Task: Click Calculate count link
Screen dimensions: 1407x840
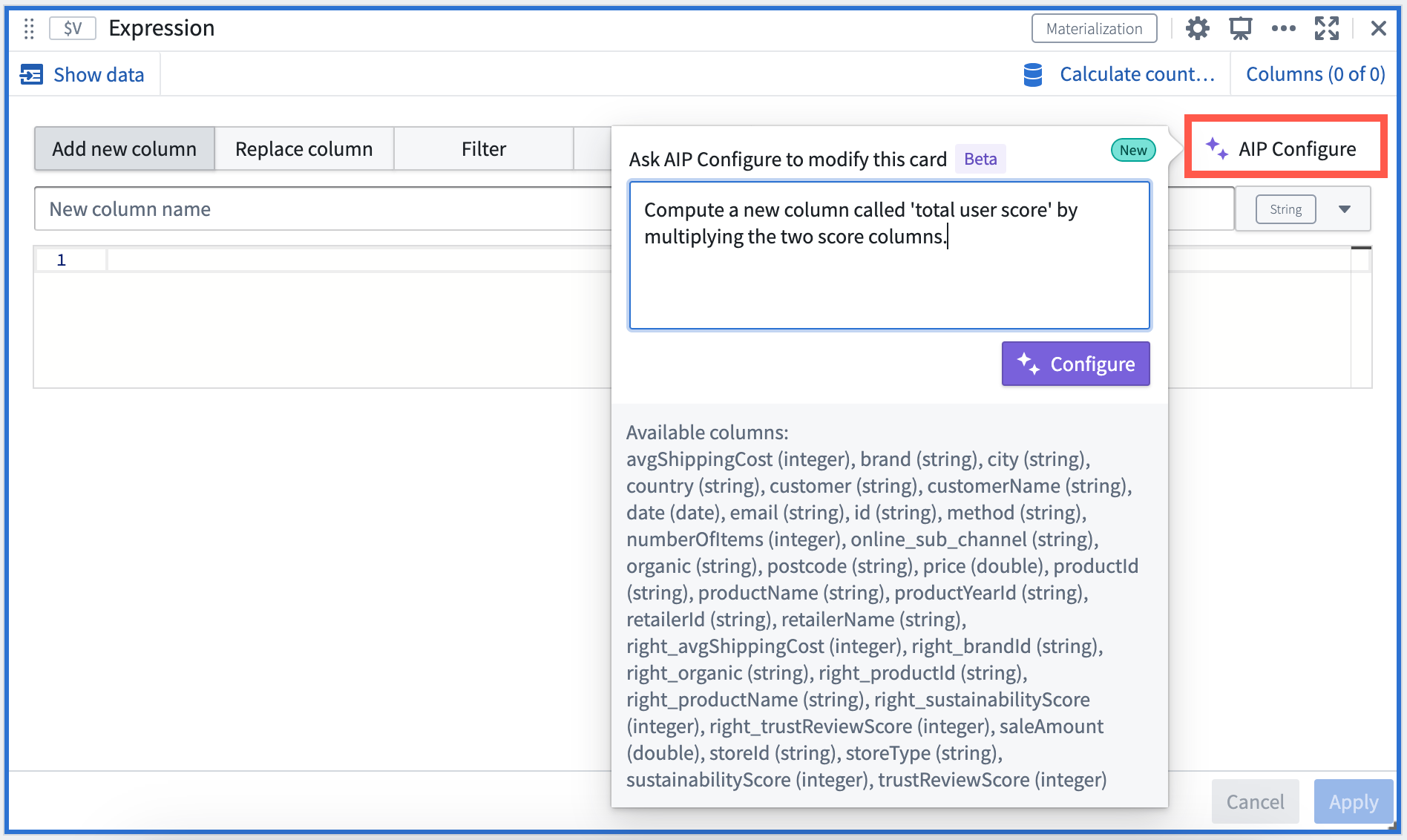Action: [x=1137, y=74]
